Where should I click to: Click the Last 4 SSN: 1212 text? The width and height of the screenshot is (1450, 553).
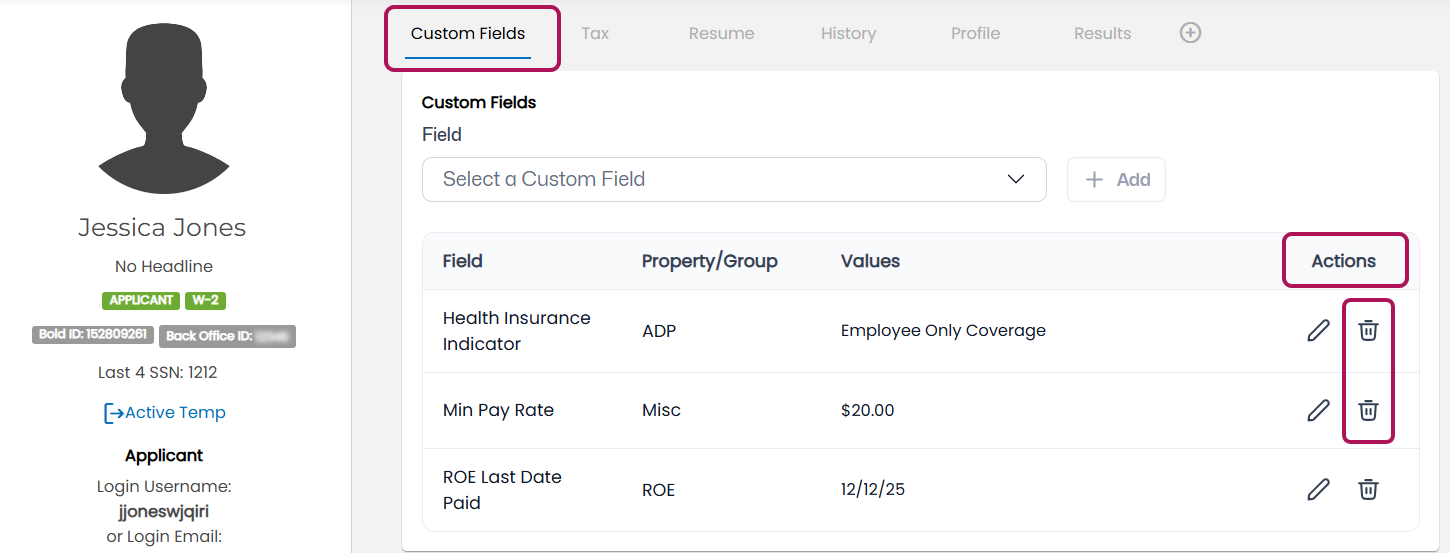158,373
